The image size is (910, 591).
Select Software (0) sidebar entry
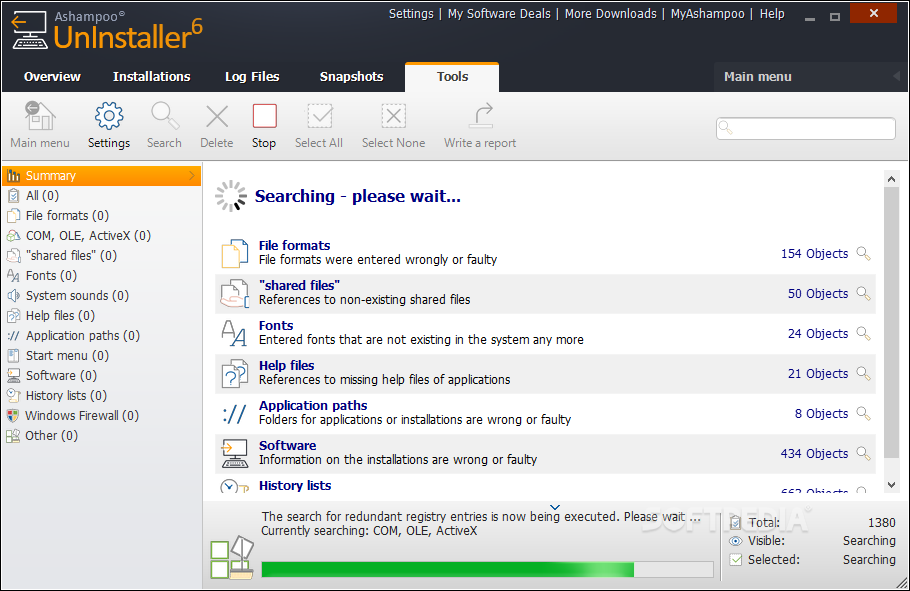coord(102,376)
